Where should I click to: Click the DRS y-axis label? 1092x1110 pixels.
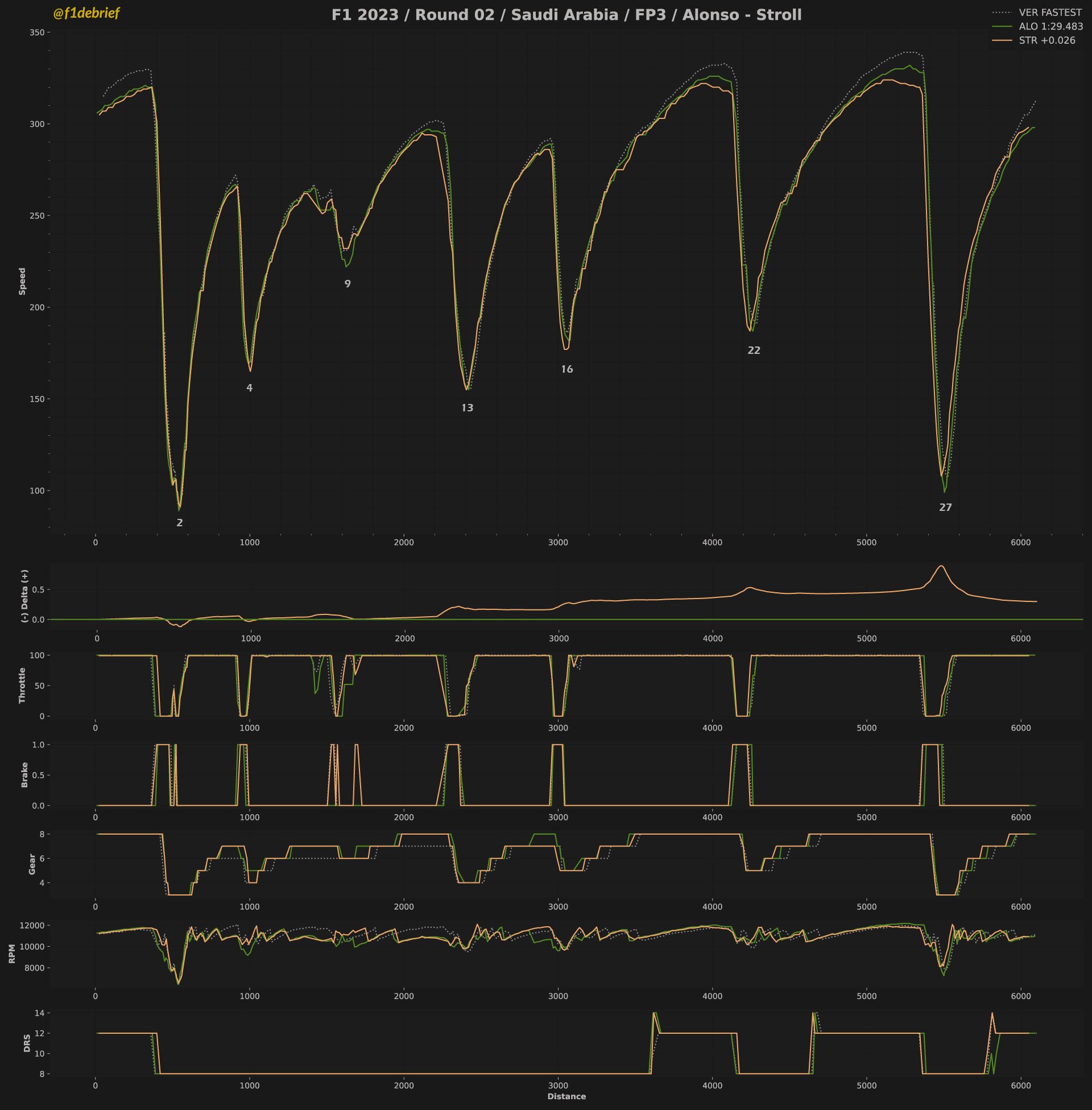27,1043
